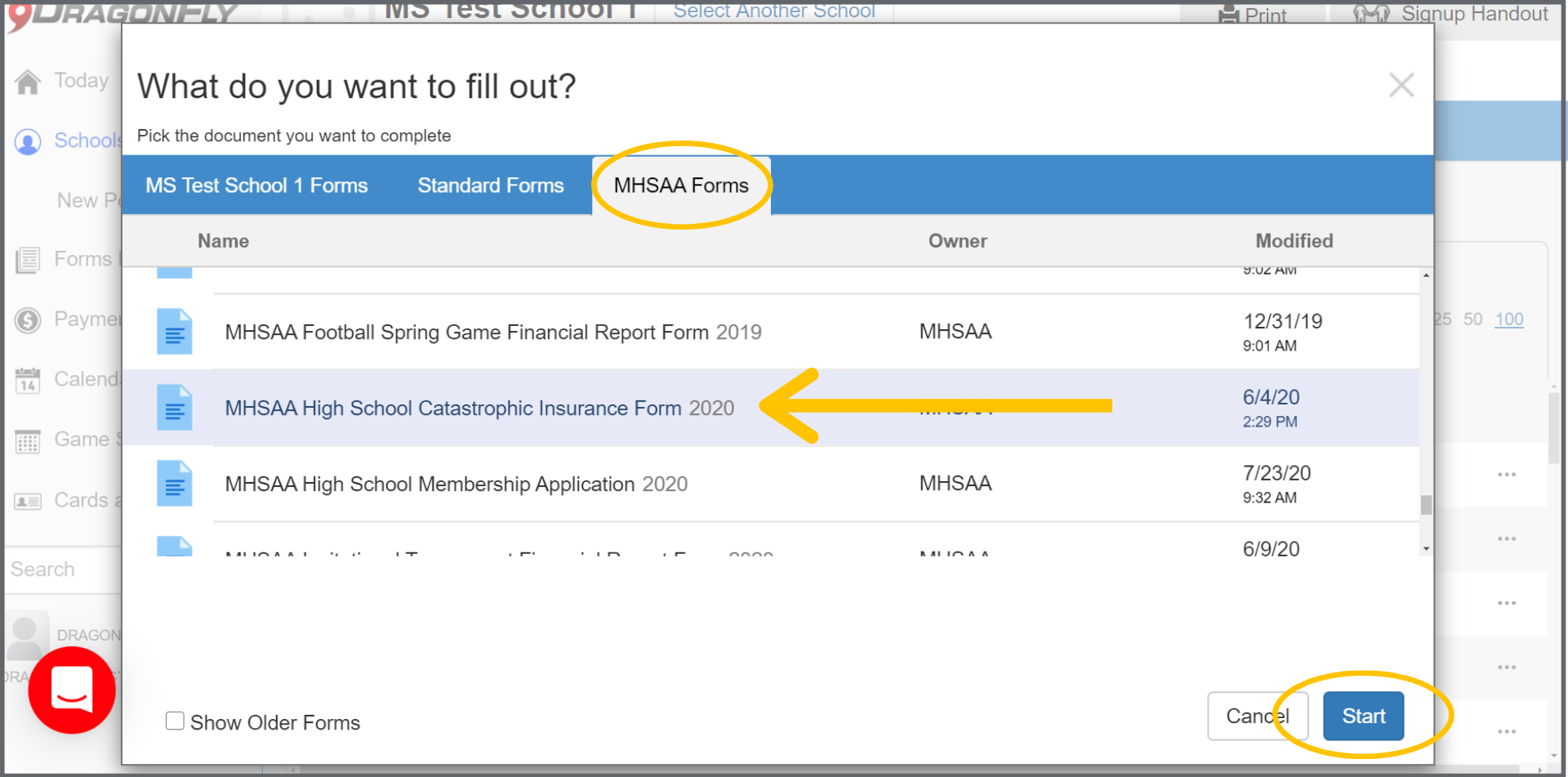Click the Forms sidebar icon
Viewport: 1568px width, 777px height.
pyautogui.click(x=28, y=260)
